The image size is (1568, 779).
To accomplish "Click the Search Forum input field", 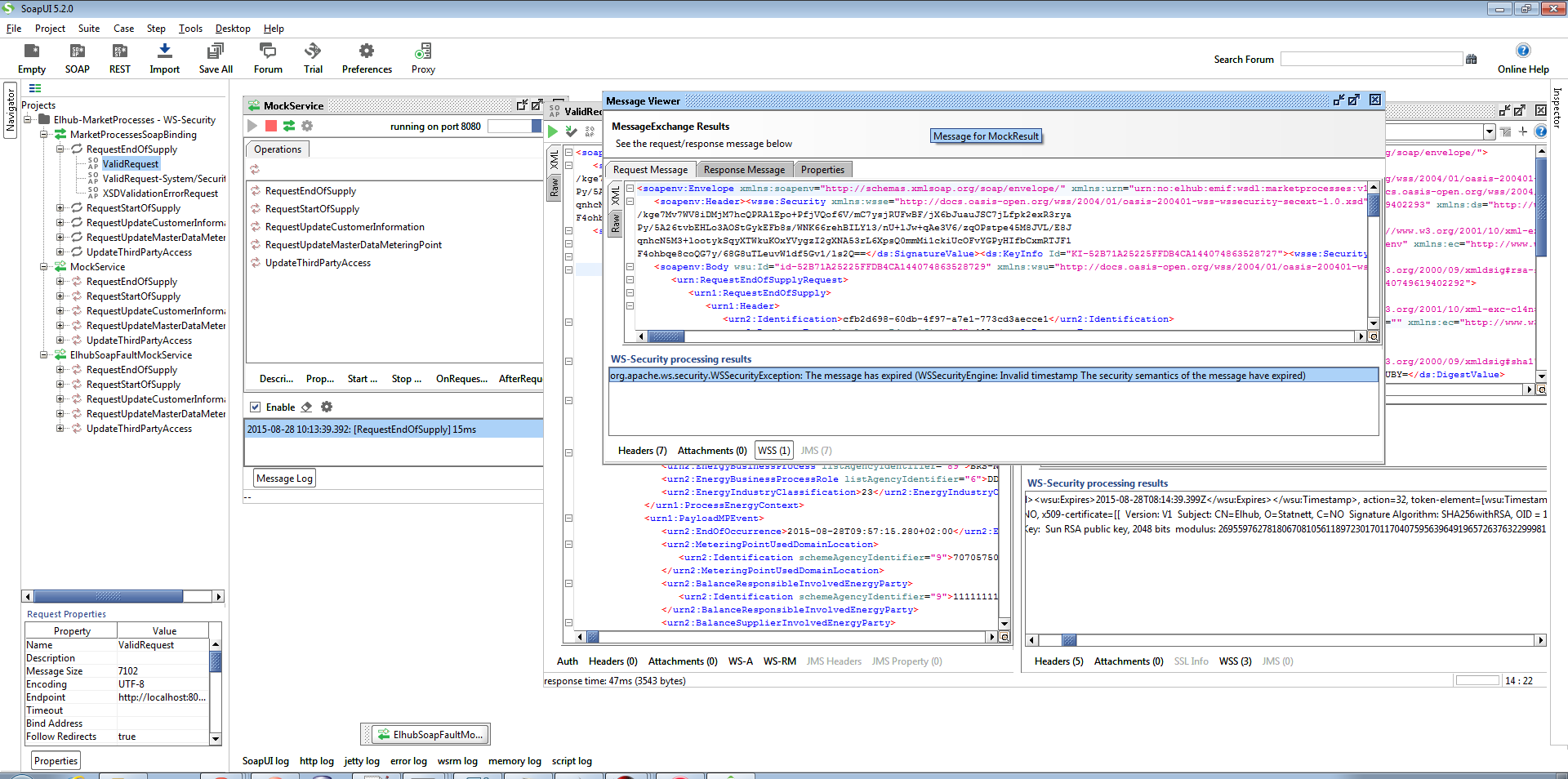I will tap(1370, 60).
